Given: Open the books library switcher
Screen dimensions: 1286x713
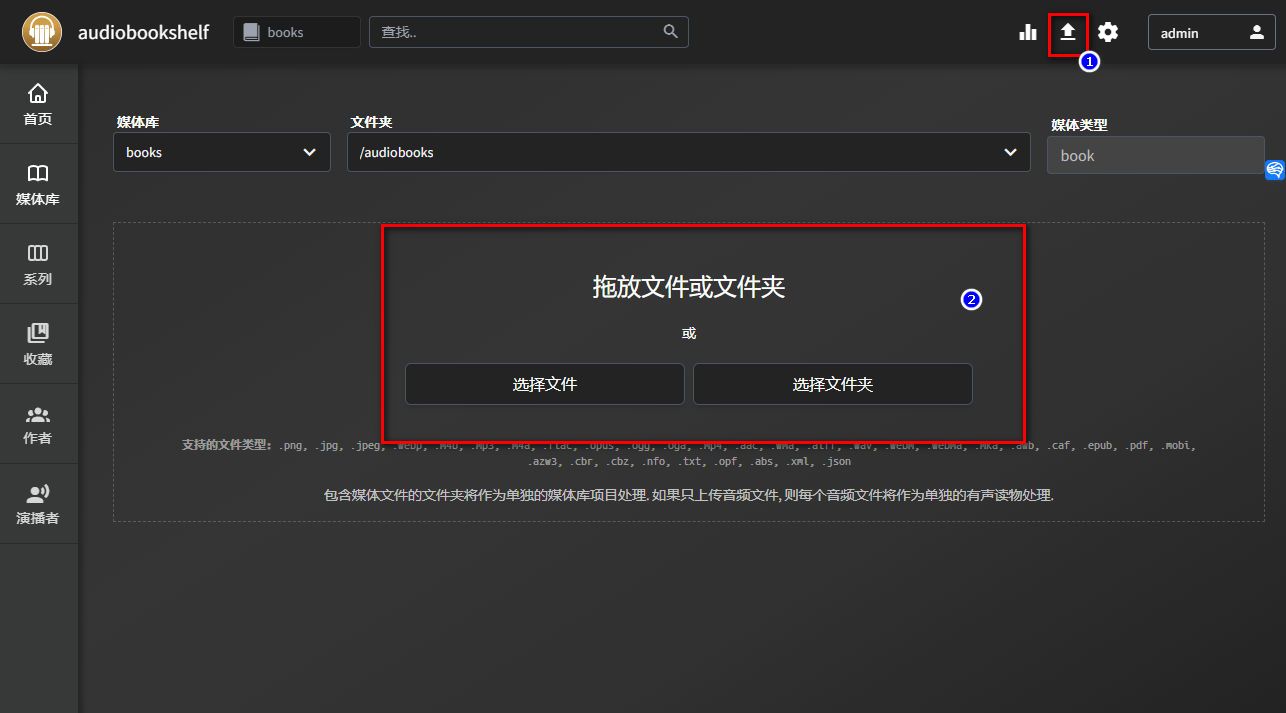Looking at the screenshot, I should point(296,32).
